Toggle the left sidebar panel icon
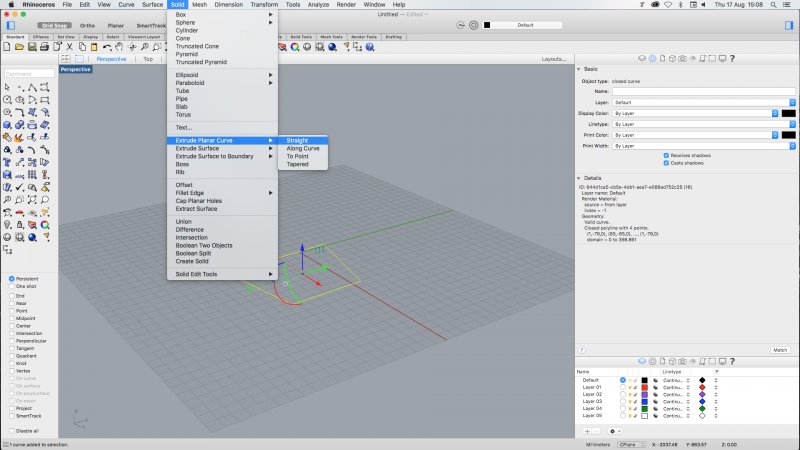Image resolution: width=800 pixels, height=450 pixels. [x=11, y=25]
